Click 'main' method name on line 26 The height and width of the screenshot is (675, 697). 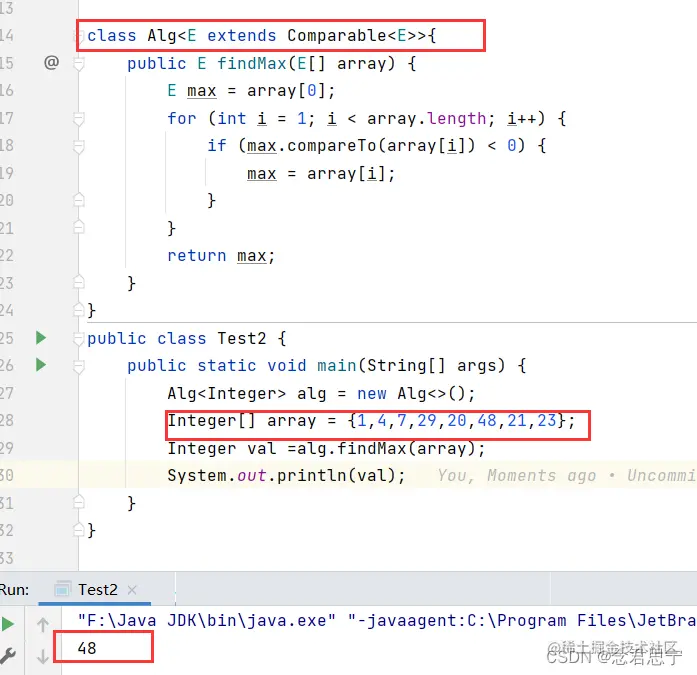click(x=337, y=366)
